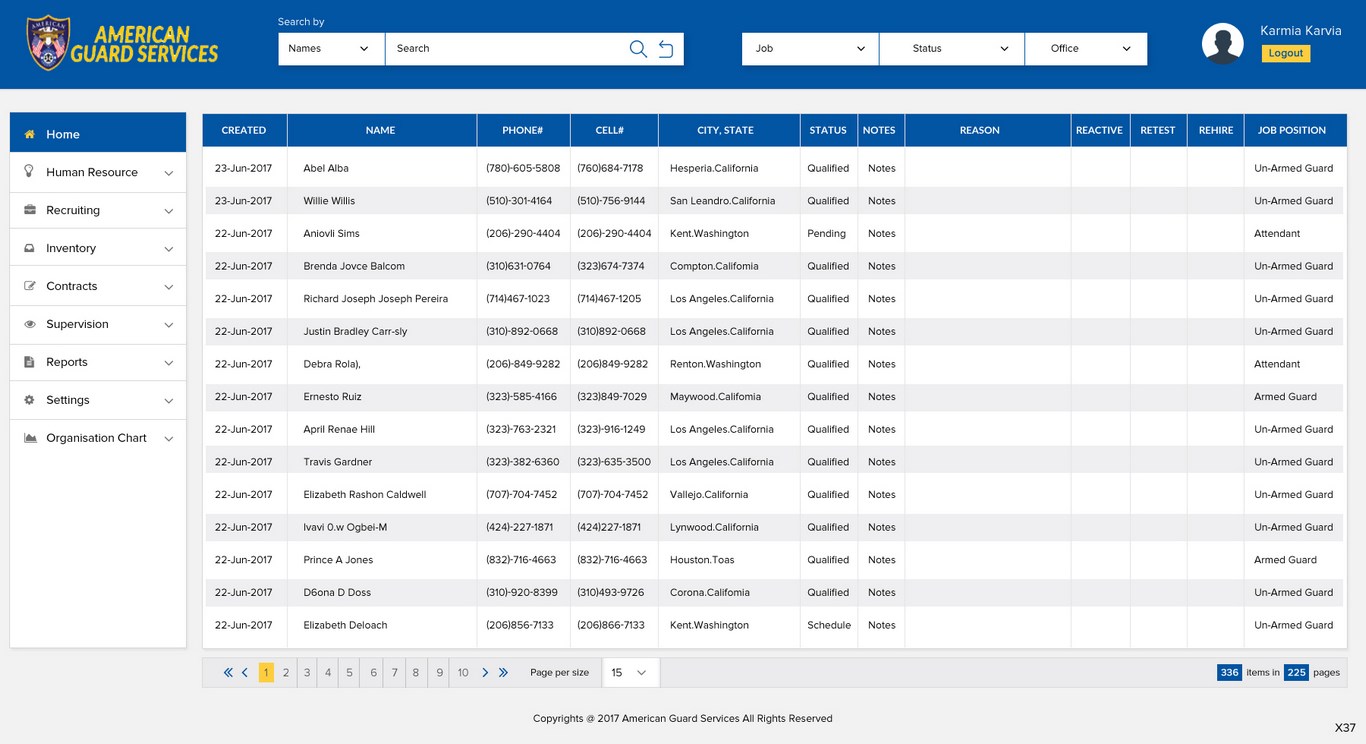
Task: Open Notes link for Abel Alba
Action: [881, 168]
